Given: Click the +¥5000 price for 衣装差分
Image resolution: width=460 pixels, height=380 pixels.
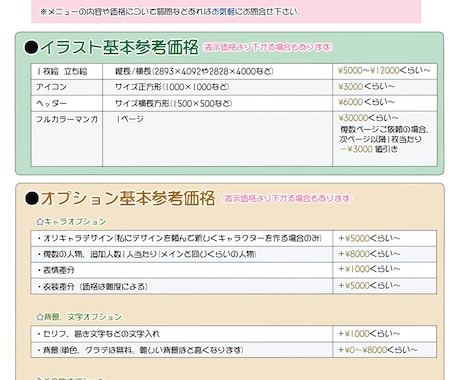Looking at the screenshot, I should (369, 285).
